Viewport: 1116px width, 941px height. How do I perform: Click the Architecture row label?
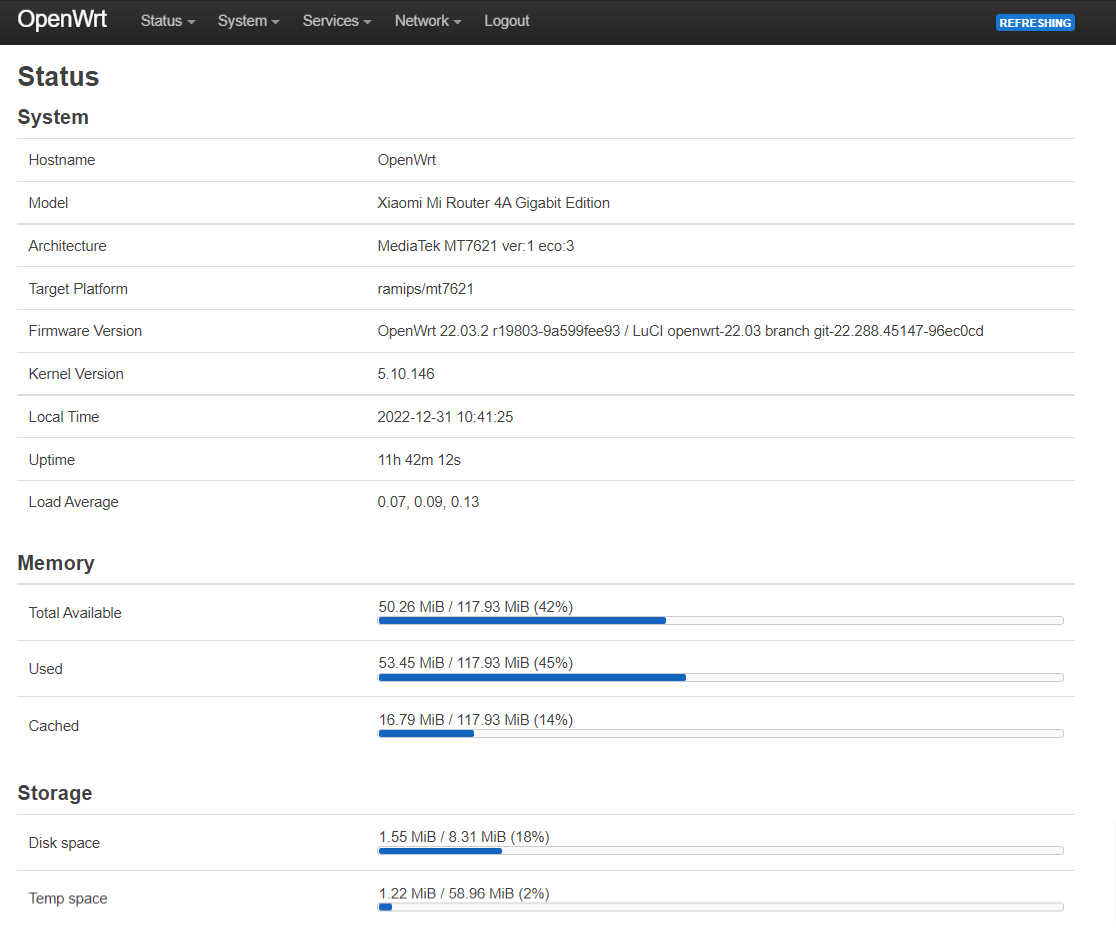[x=68, y=246]
